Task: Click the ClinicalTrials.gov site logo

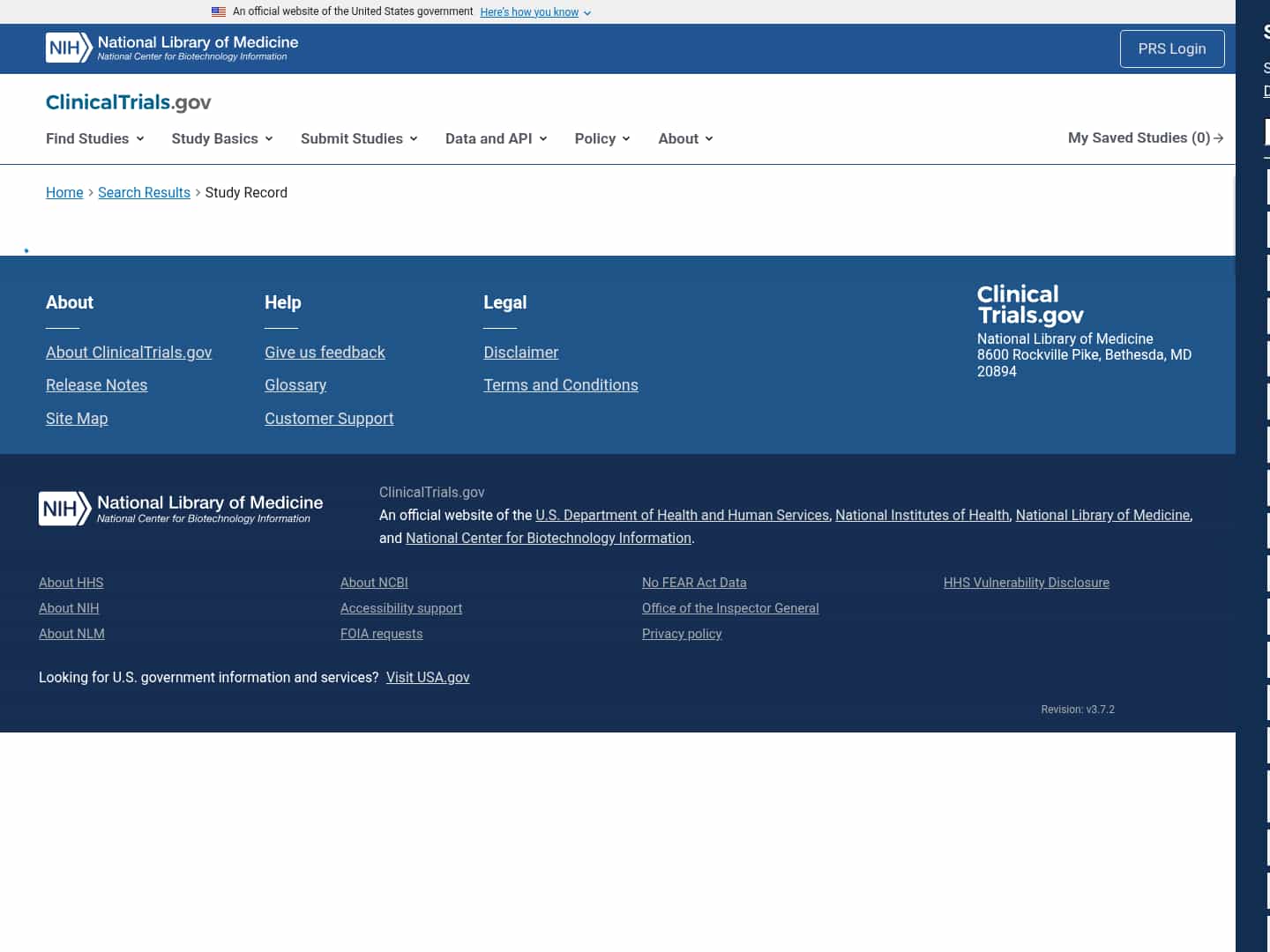Action: (x=129, y=102)
